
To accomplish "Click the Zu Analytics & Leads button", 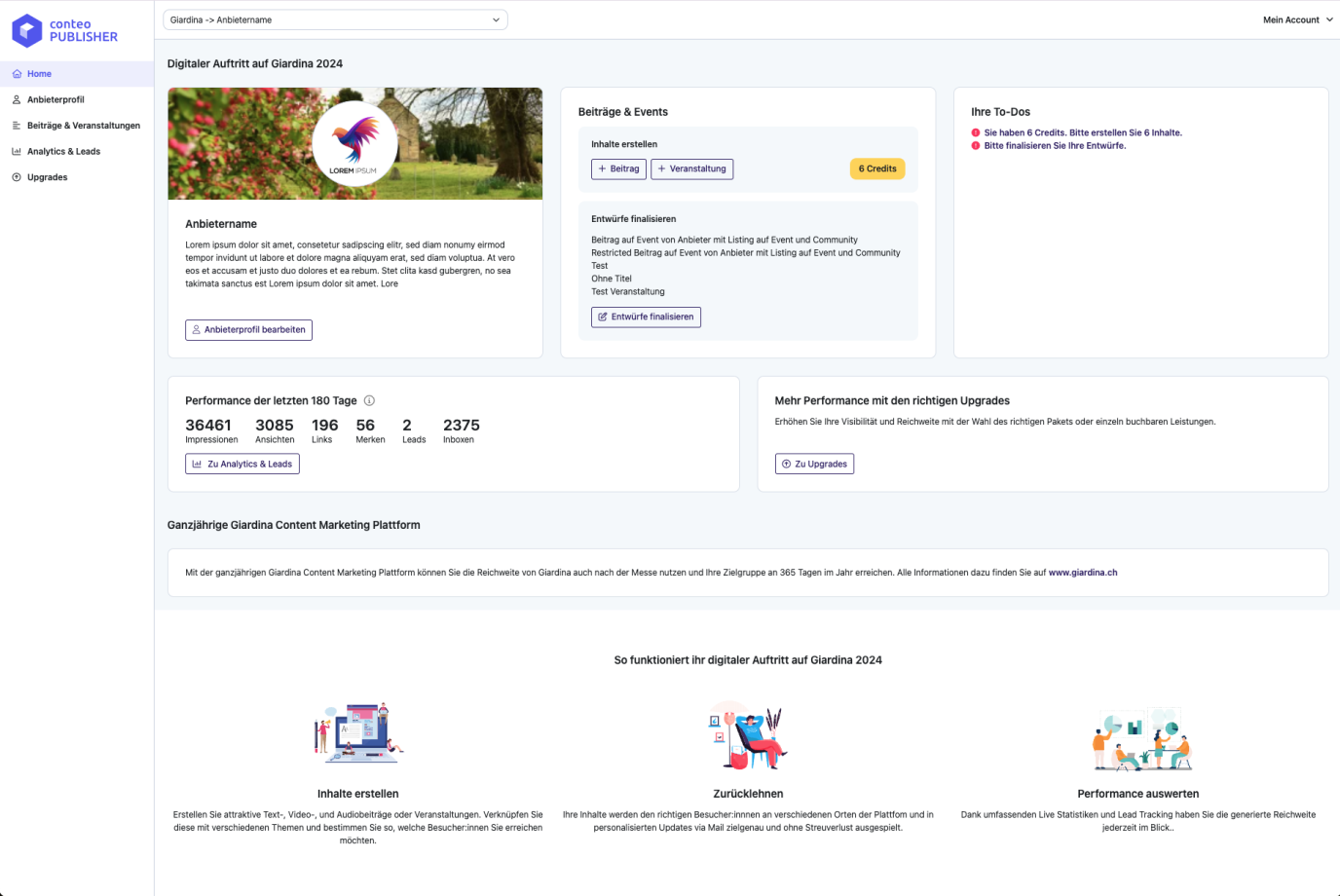I will pos(242,465).
